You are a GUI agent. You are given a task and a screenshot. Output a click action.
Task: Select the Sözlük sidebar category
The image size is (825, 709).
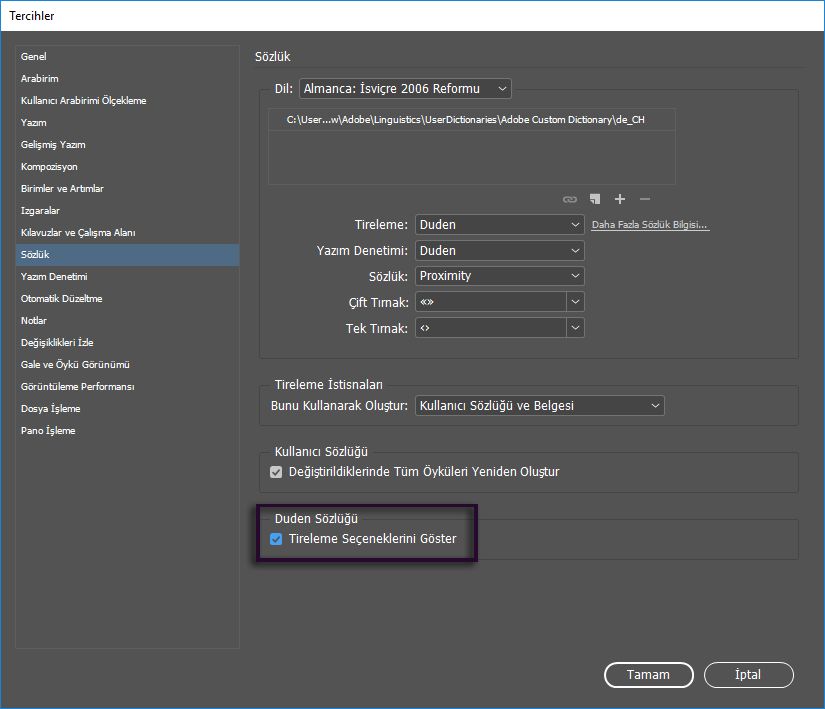(127, 255)
